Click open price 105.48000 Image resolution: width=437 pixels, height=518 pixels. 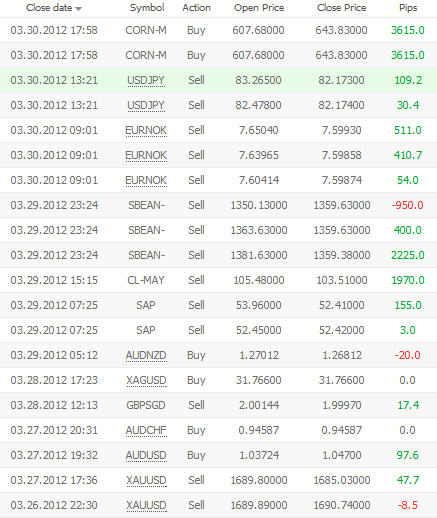[x=259, y=280]
